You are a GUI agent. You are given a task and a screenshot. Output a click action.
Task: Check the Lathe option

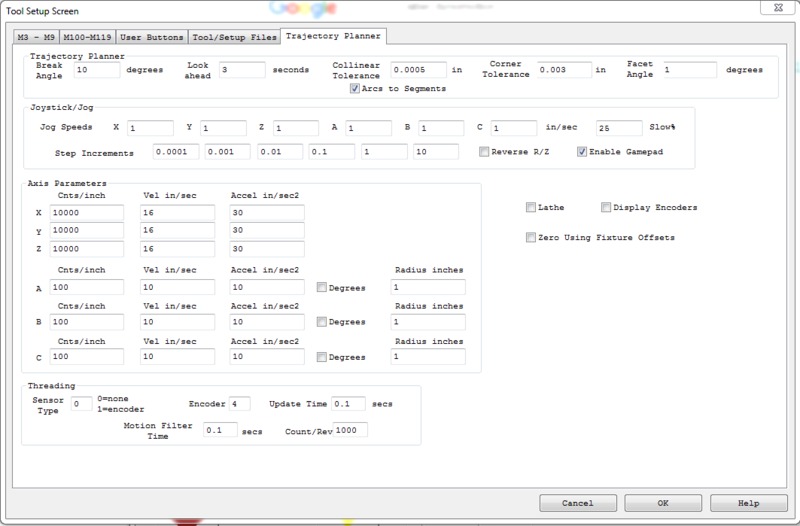(x=531, y=208)
